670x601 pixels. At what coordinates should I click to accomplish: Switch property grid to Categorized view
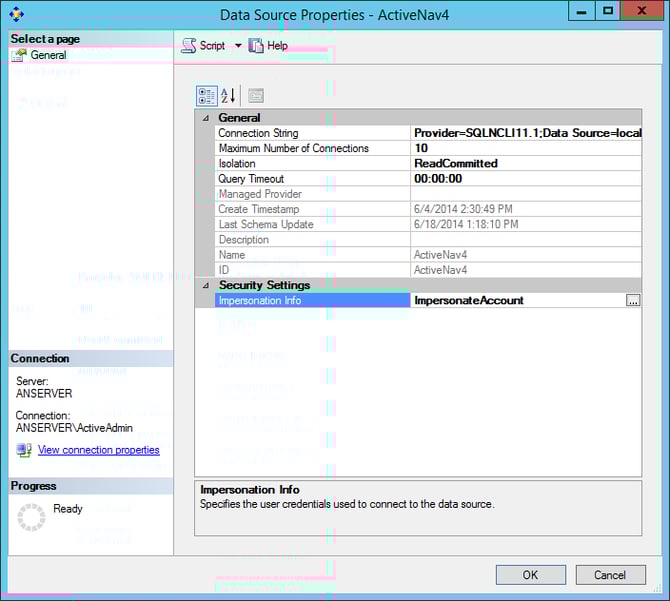pyautogui.click(x=207, y=96)
